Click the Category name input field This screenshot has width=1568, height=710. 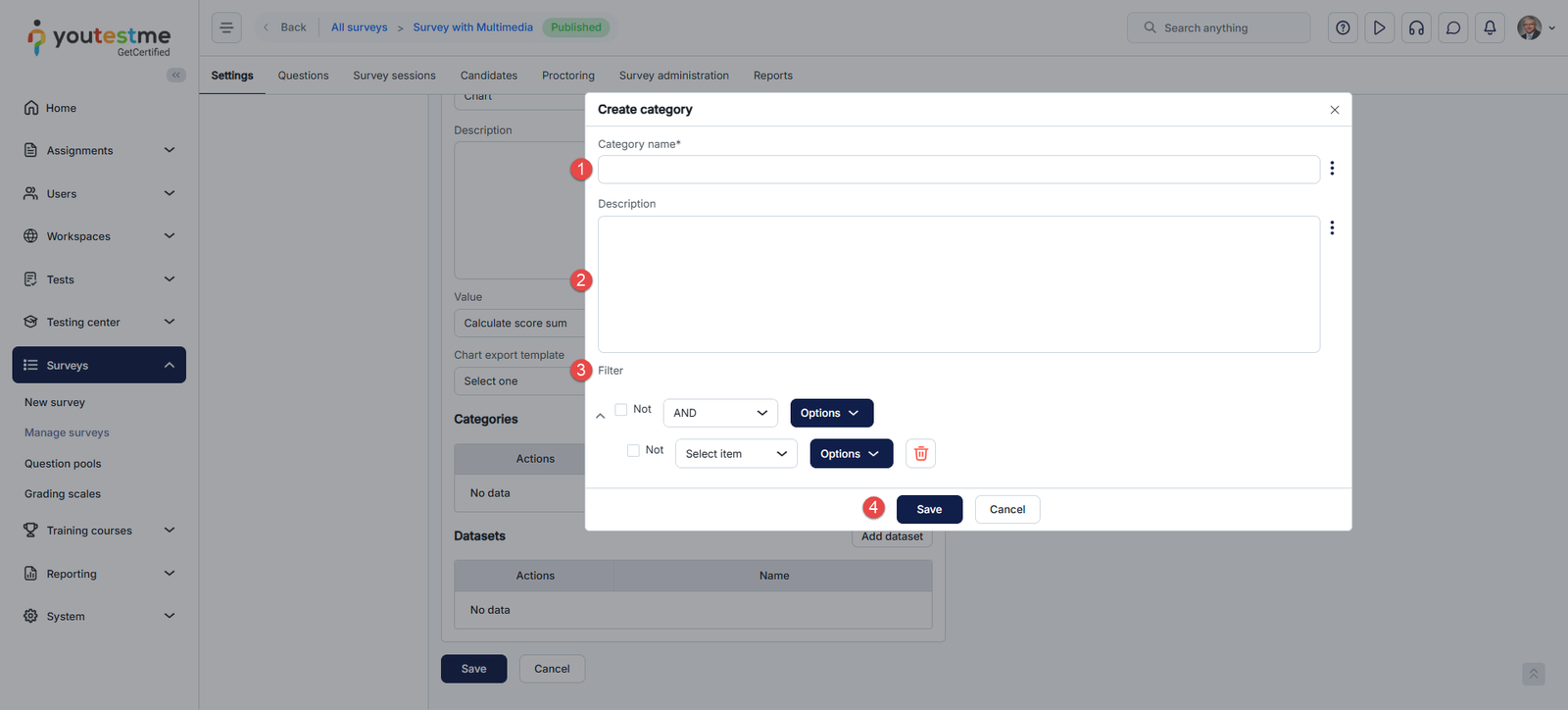coord(957,170)
